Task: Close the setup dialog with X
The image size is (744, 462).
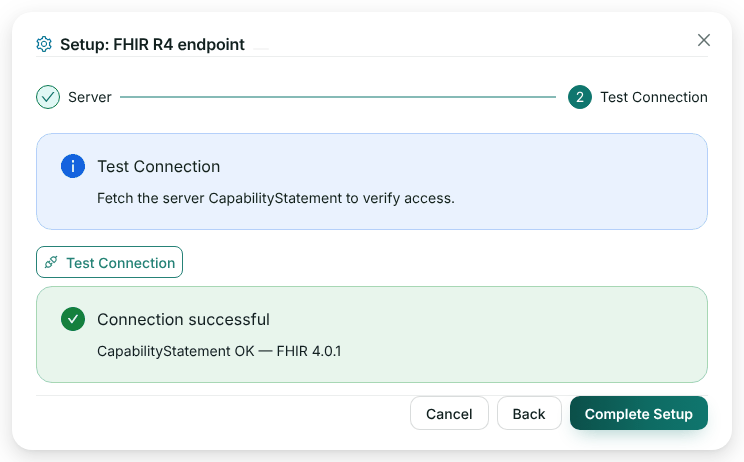Action: (x=704, y=40)
